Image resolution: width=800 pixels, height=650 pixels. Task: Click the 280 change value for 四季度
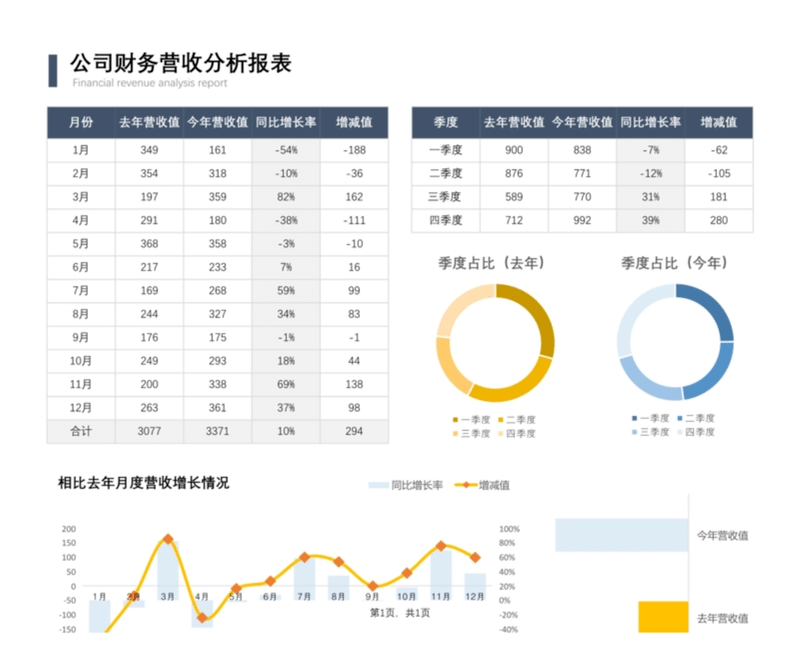(x=718, y=220)
